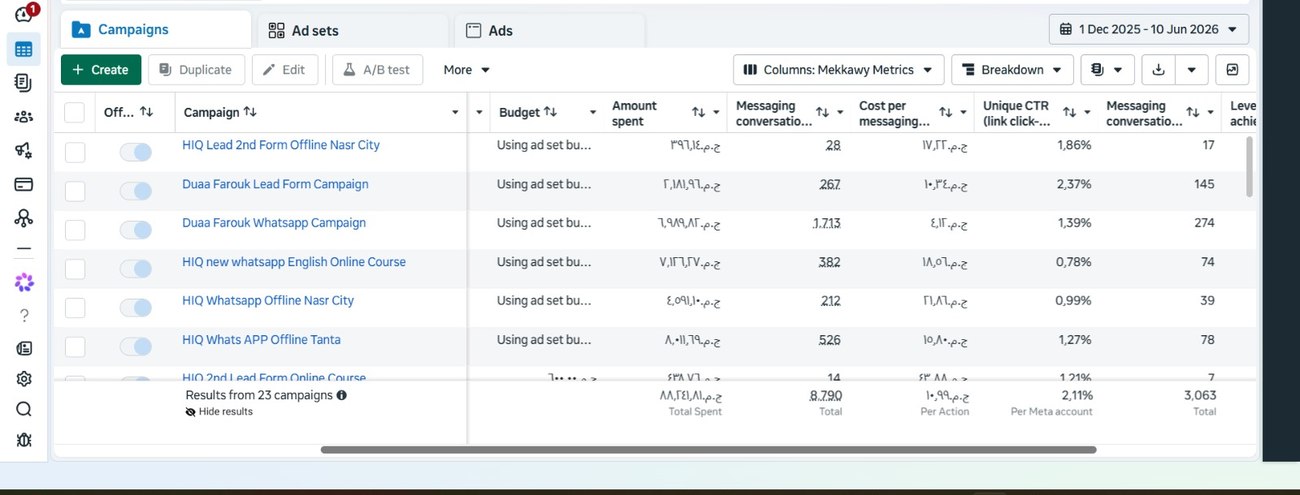Click the horizontal scrollbar below the table

[x=708, y=450]
